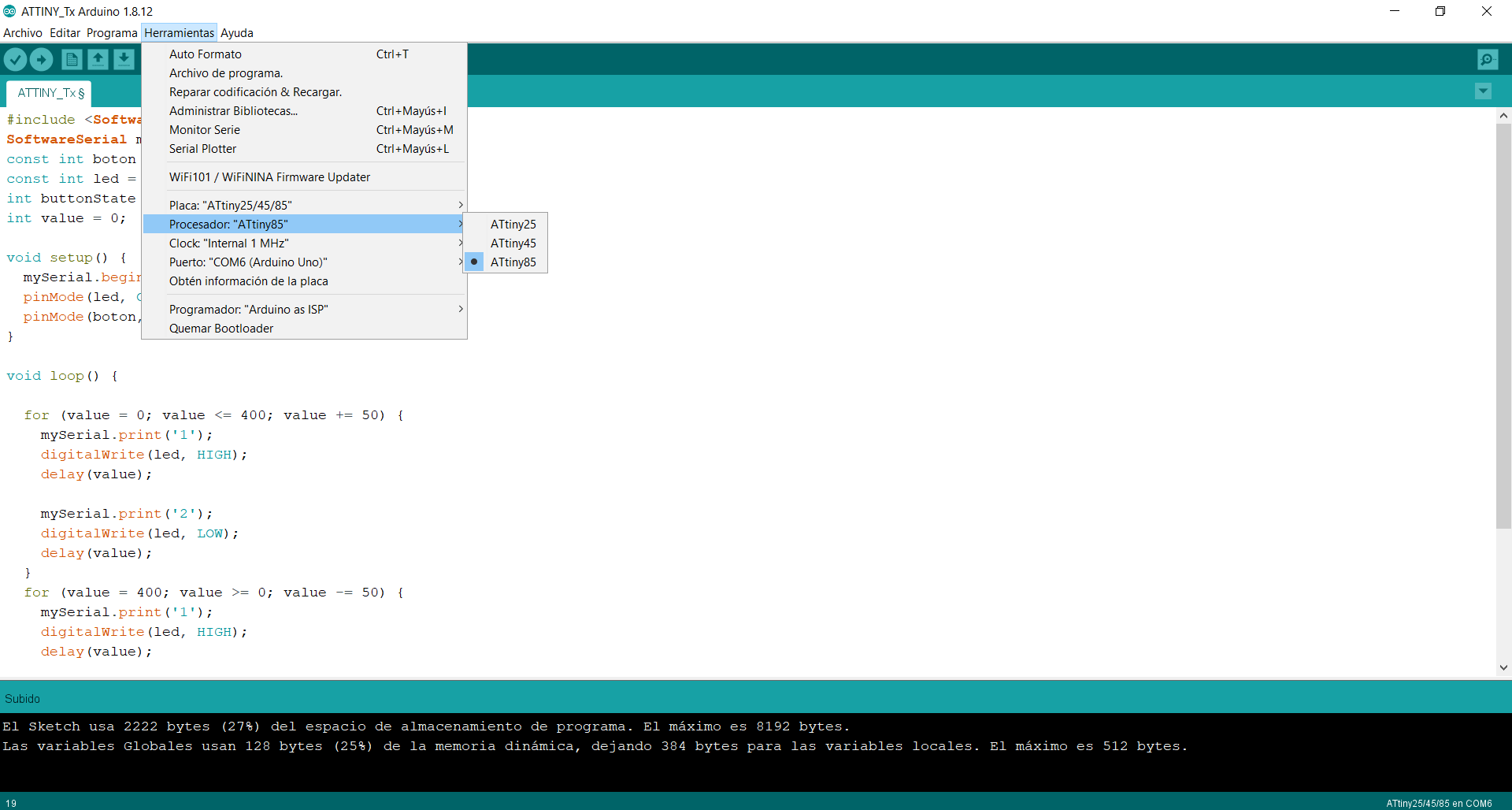
Task: Click the editor scroll-up arrow
Action: coord(1503,115)
